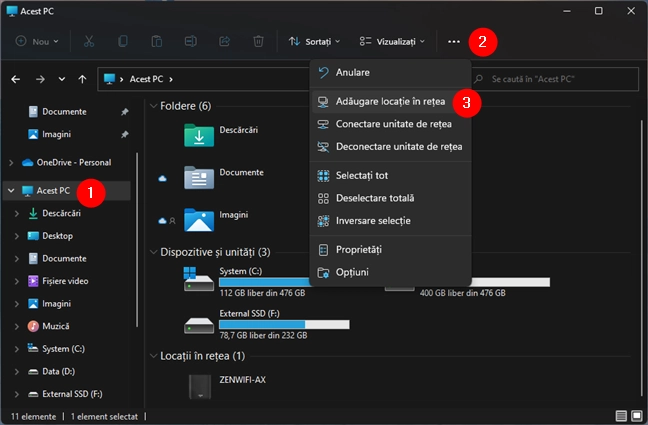Choose Deconectare unitate de rețea

coord(391,146)
